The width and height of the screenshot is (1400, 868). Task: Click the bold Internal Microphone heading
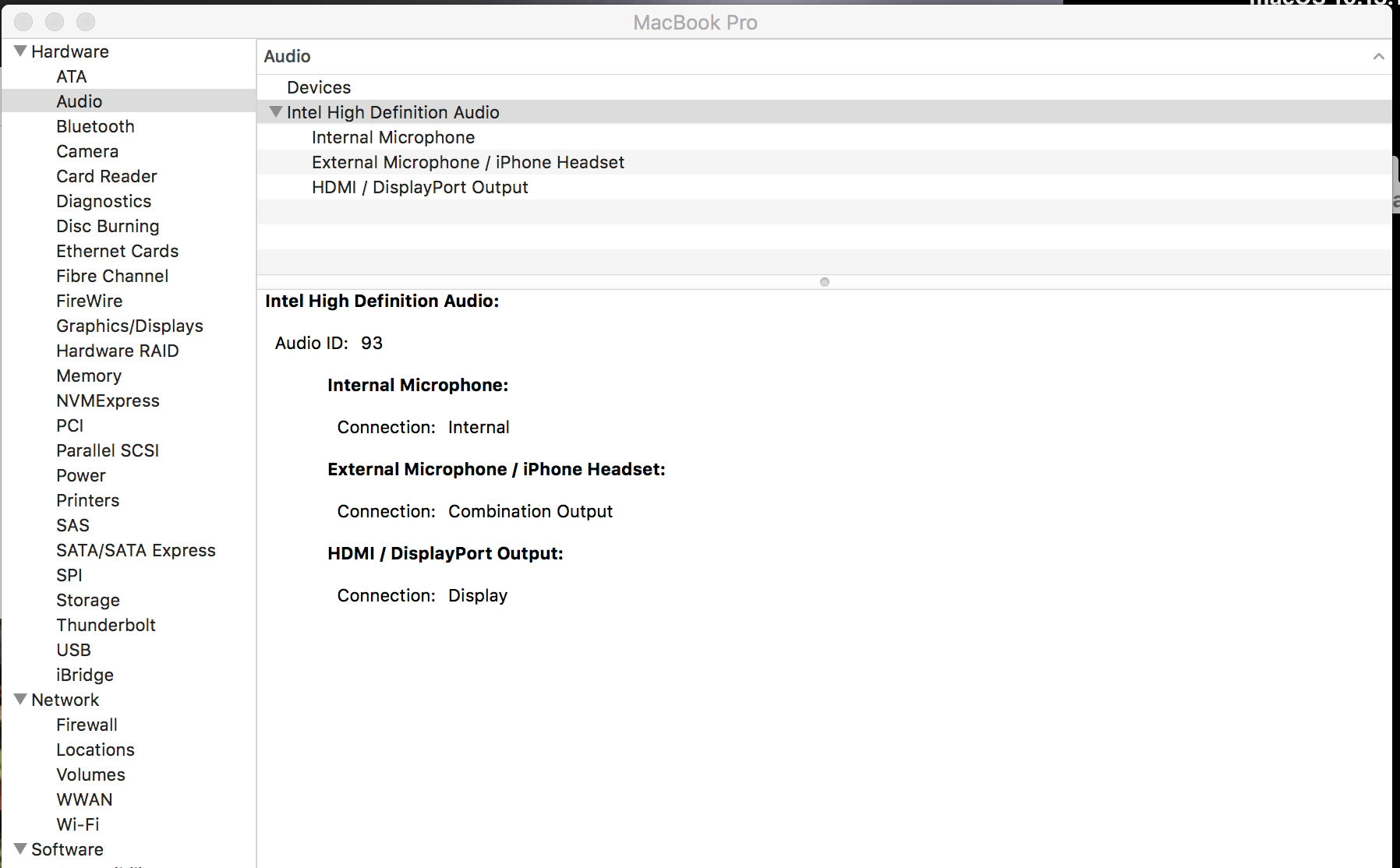[x=418, y=385]
